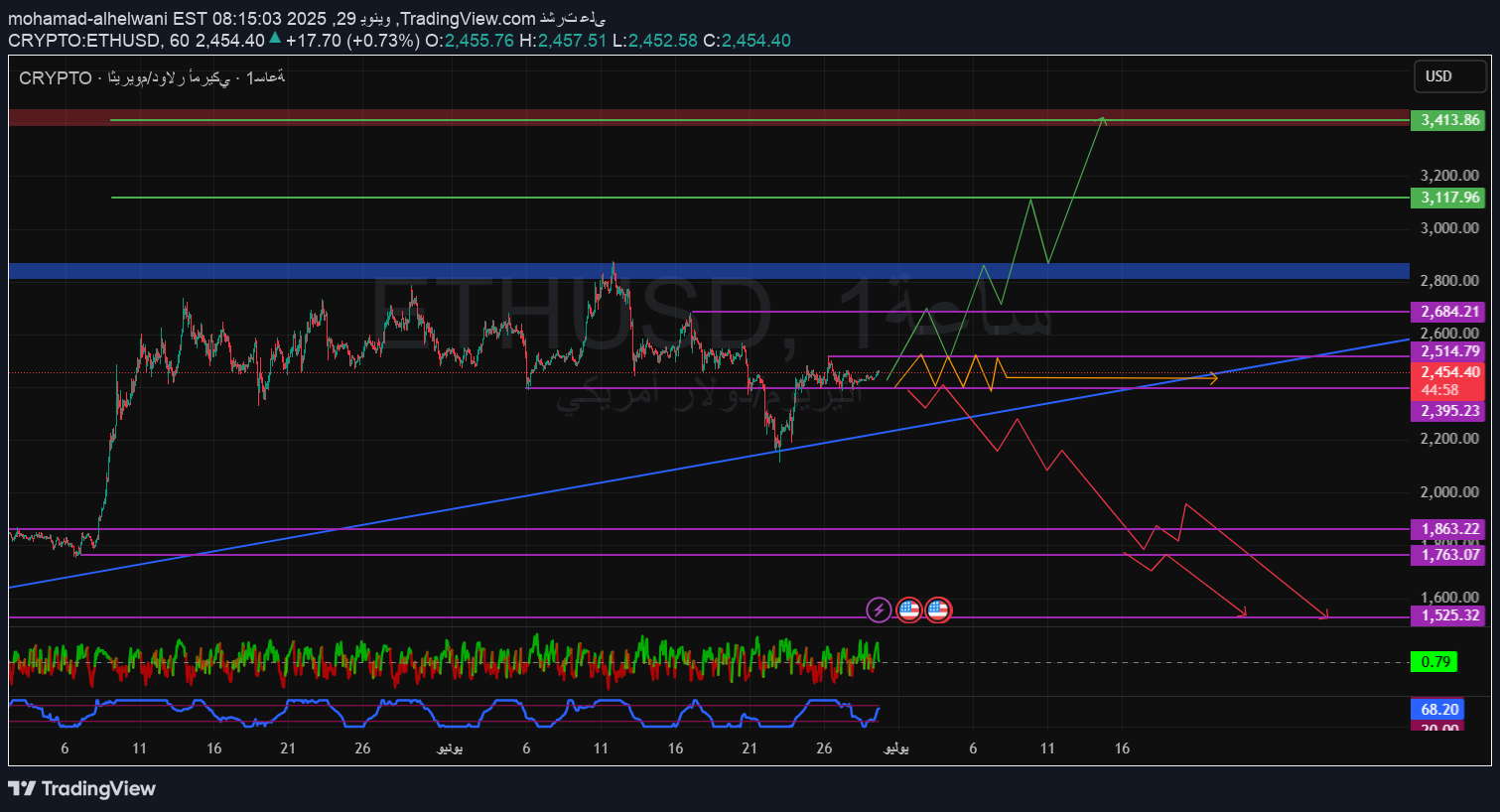Click the 3,117.96 green price label
Viewport: 1500px width, 812px height.
click(1448, 198)
